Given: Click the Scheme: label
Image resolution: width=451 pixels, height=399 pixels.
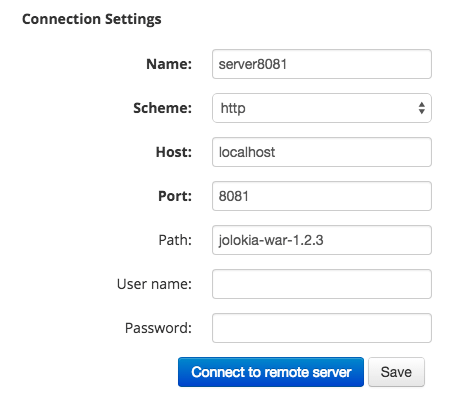Looking at the screenshot, I should 163,108.
